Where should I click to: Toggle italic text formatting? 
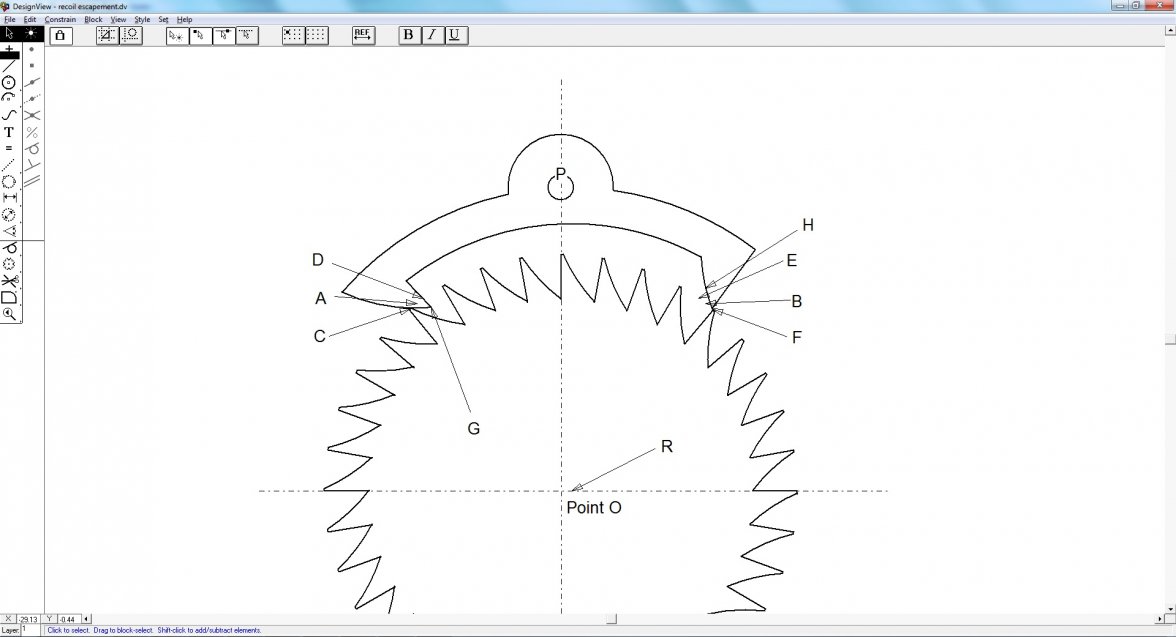click(431, 35)
